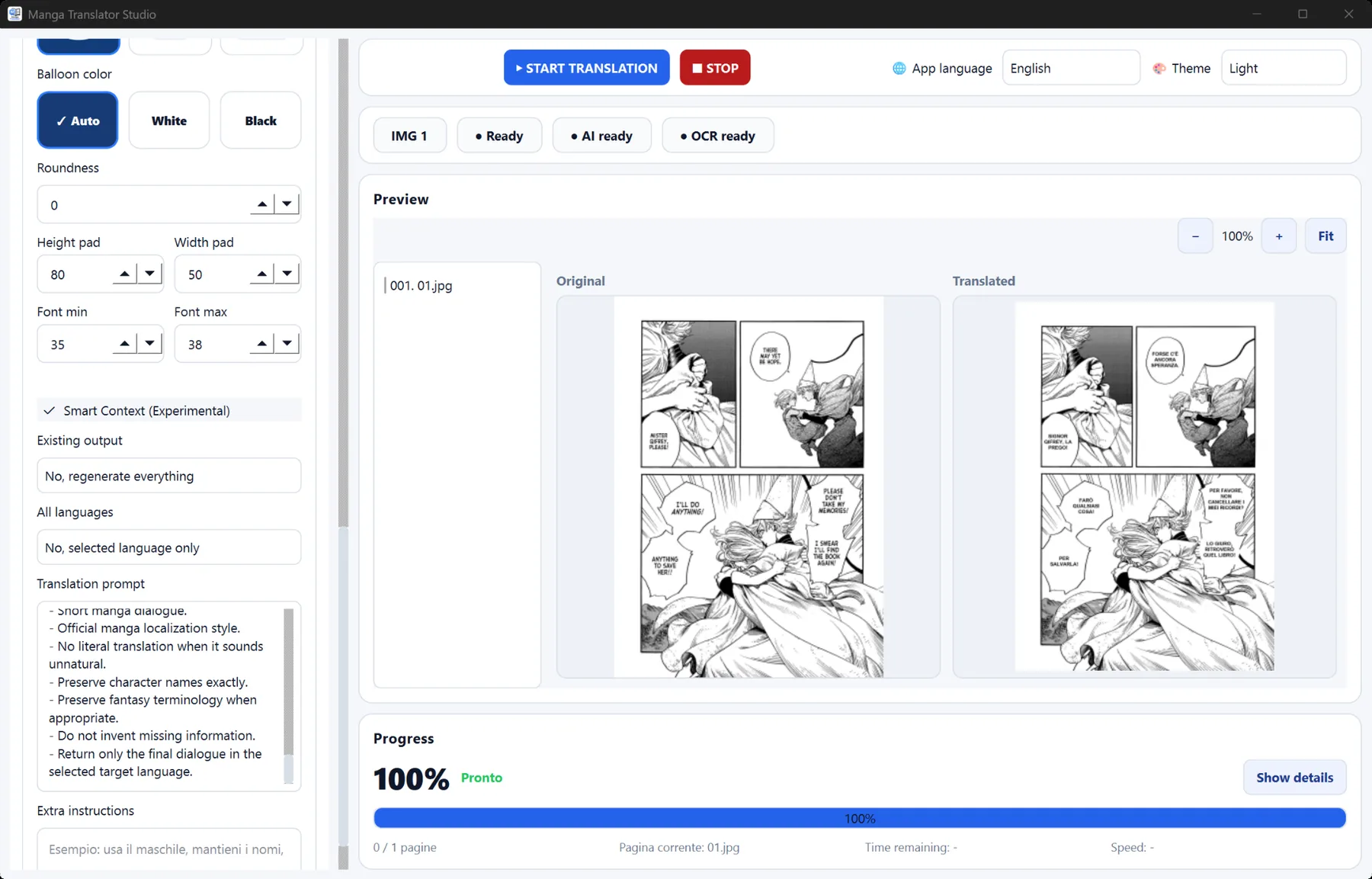The image size is (1372, 879).
Task: Click the Speed label in Progress
Action: [1132, 847]
